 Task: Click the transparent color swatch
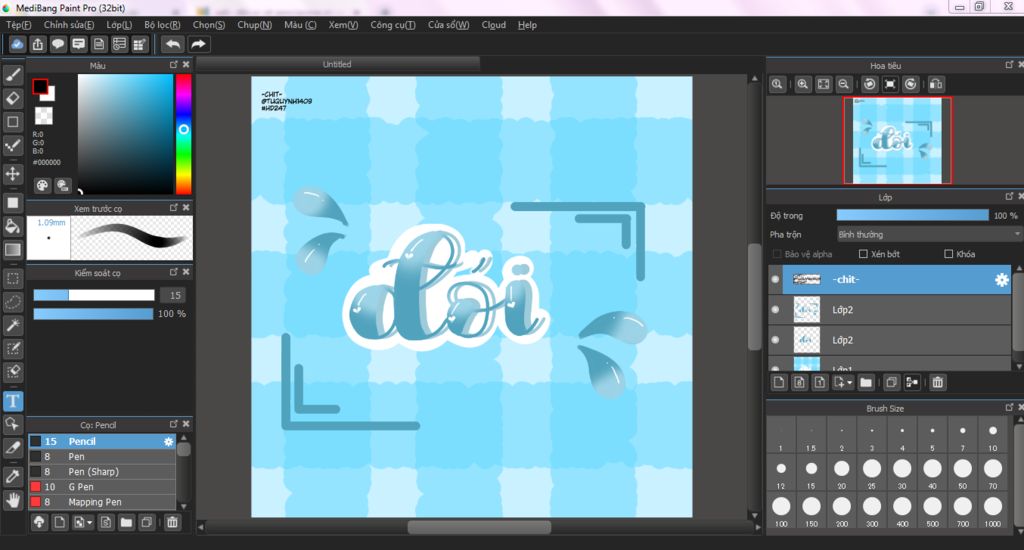43,116
